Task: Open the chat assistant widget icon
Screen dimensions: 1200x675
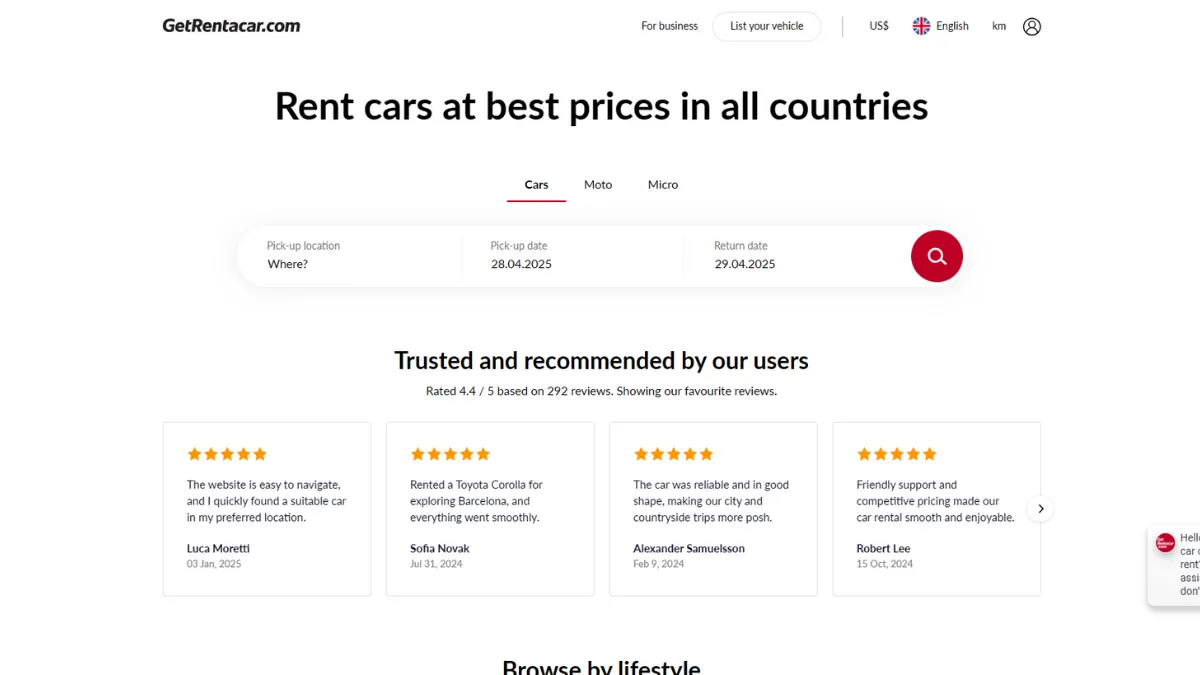Action: (x=1165, y=543)
